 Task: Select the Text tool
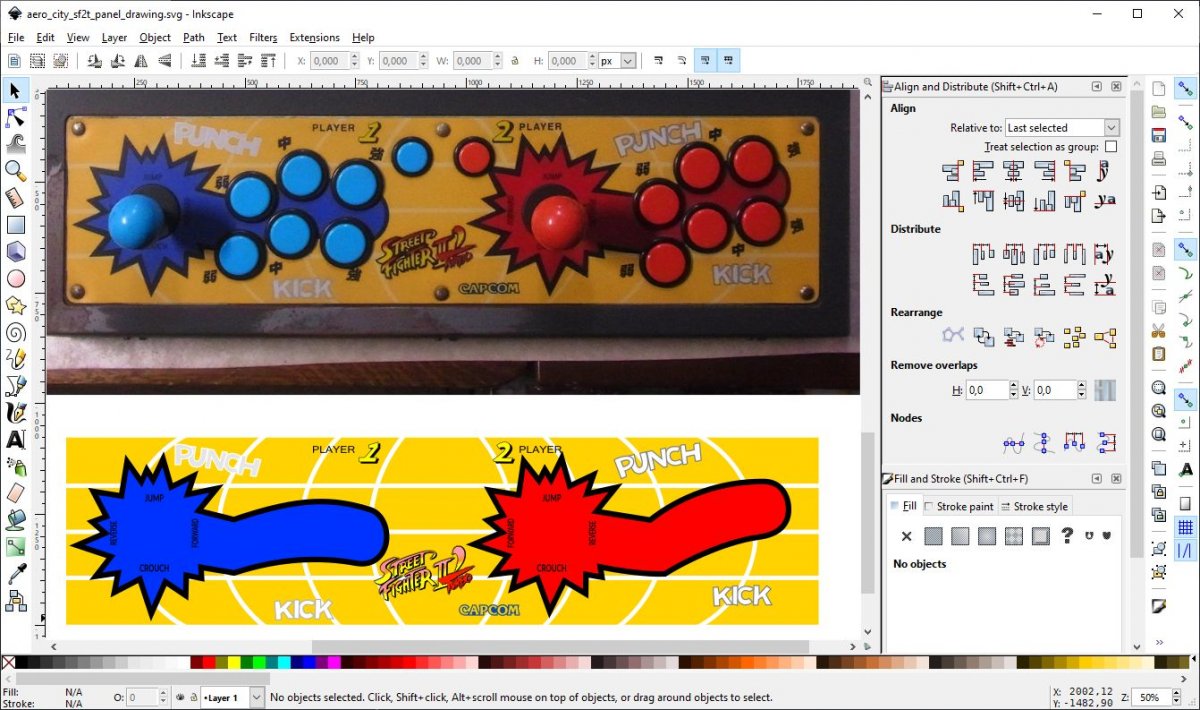(15, 439)
